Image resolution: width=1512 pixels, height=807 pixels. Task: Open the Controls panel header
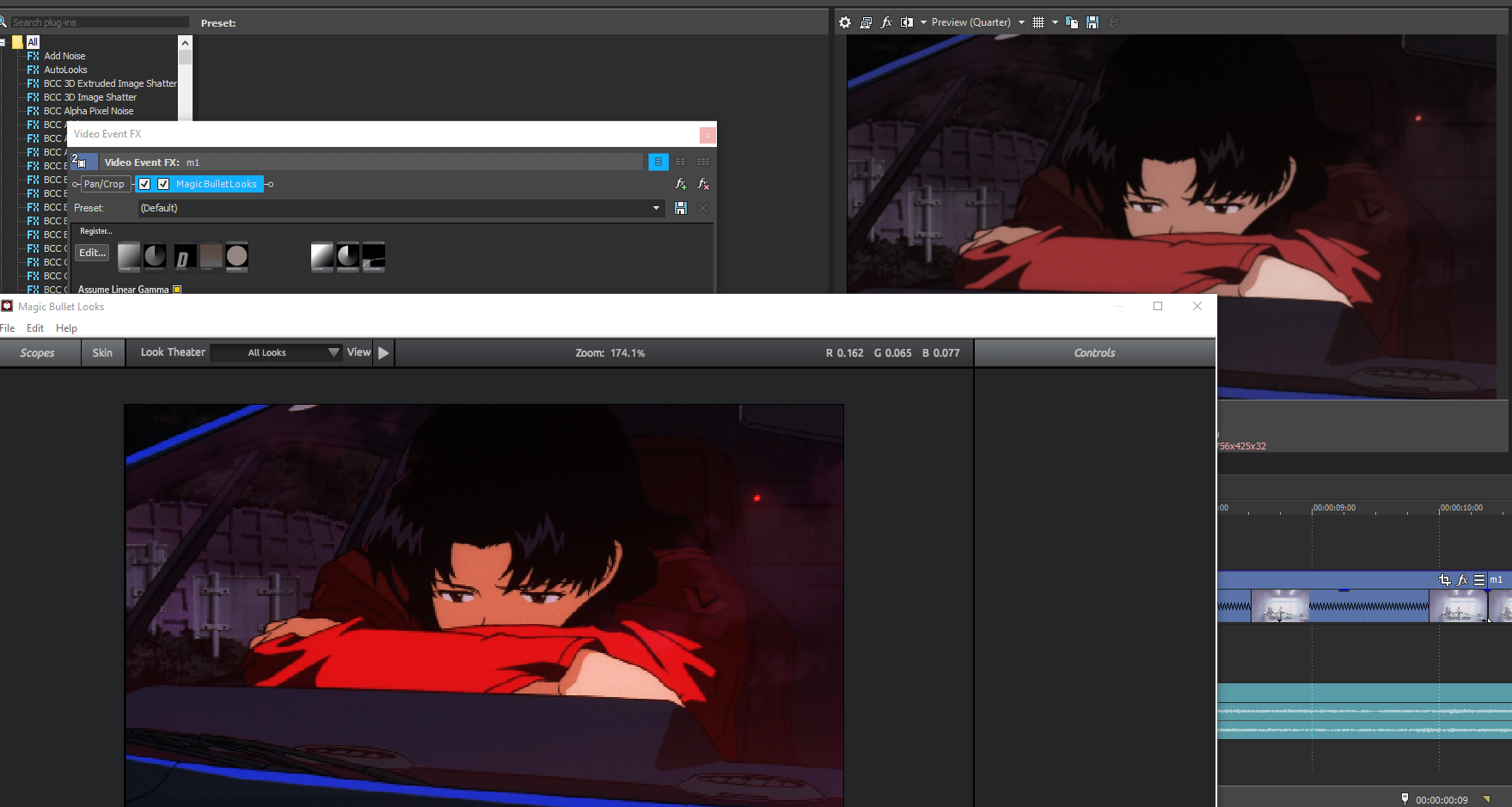pos(1094,353)
